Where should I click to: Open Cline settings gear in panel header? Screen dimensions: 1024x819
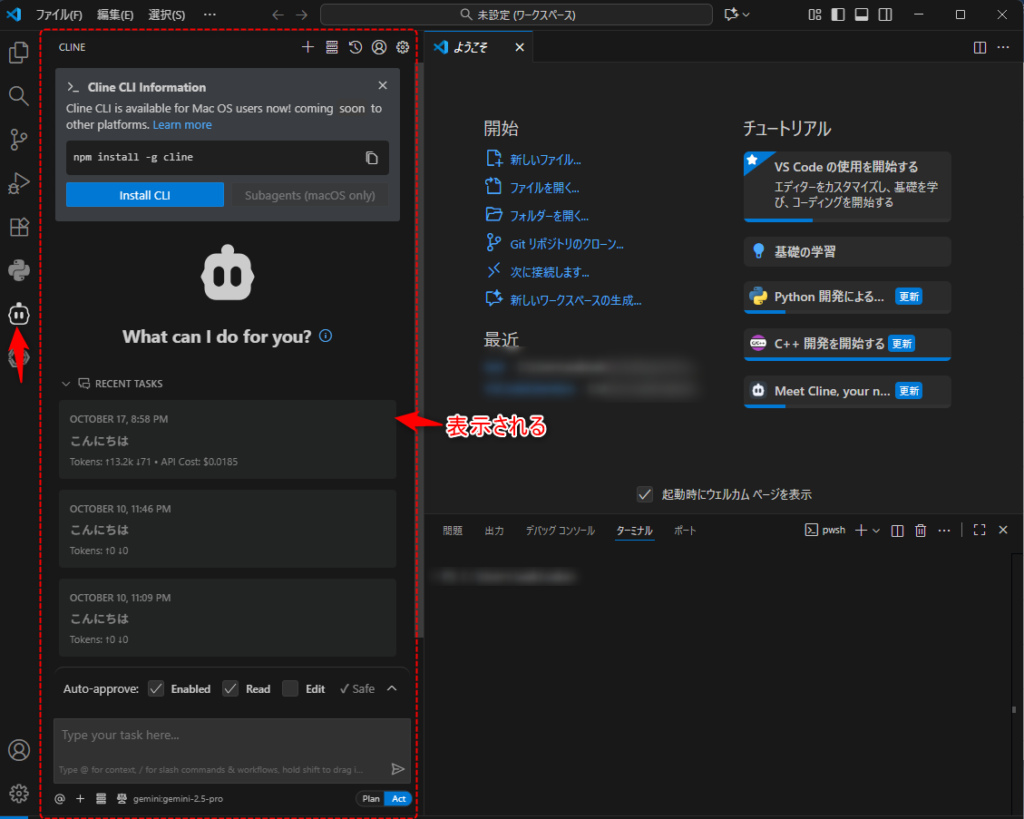pyautogui.click(x=402, y=47)
